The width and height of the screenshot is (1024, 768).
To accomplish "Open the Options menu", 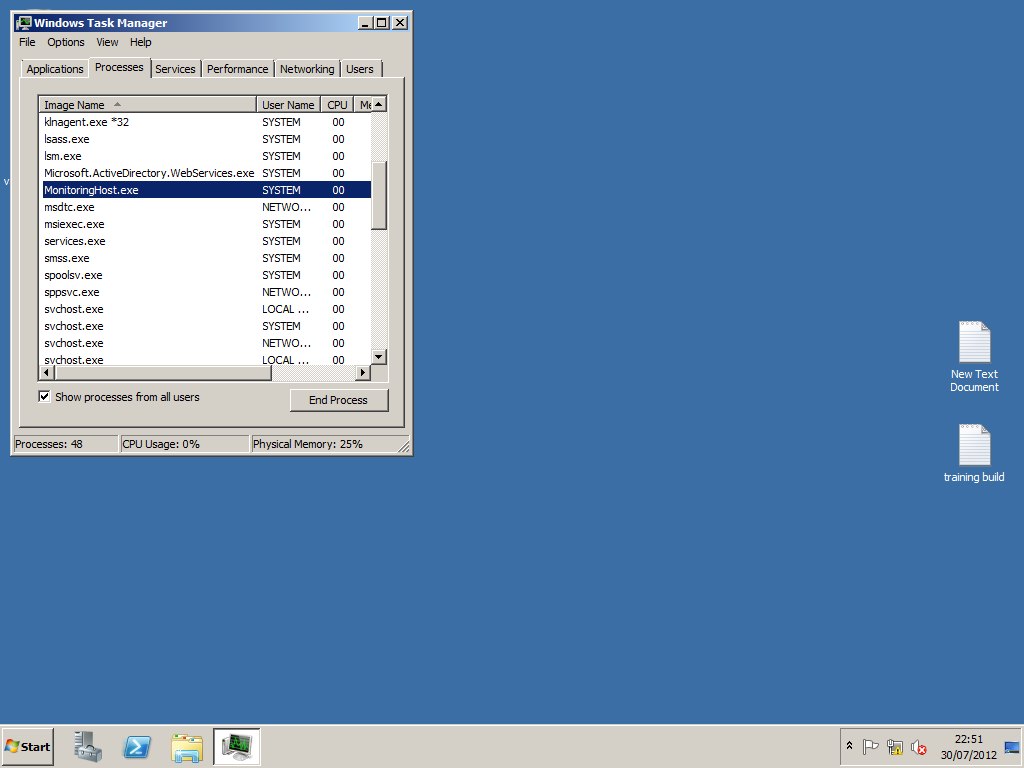I will [65, 42].
